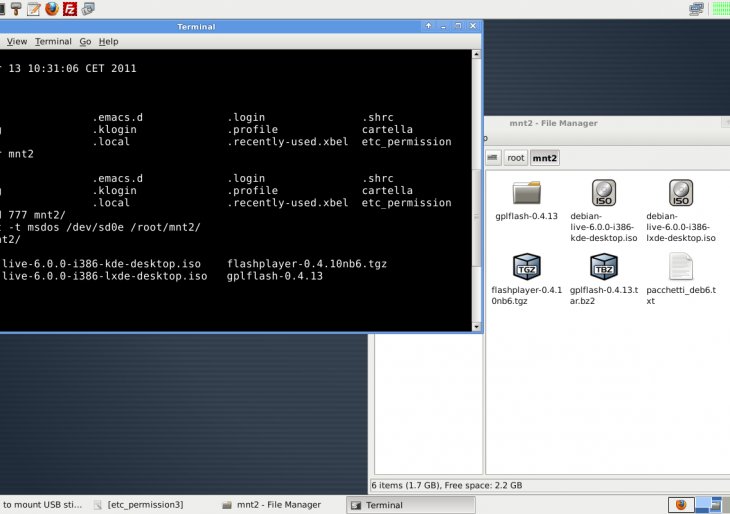Maximize the Terminal window
The image size is (730, 514).
pyautogui.click(x=458, y=26)
